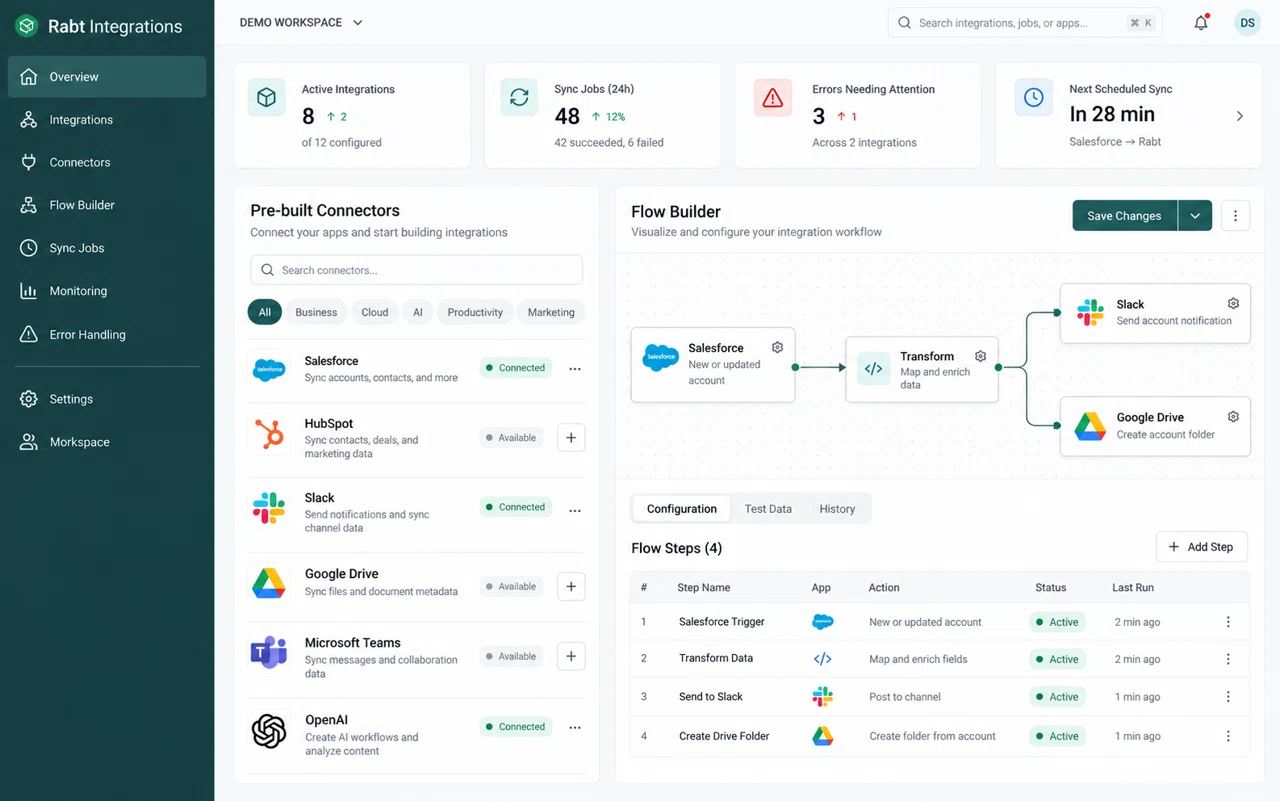The height and width of the screenshot is (801, 1280).
Task: Open the notifications bell
Action: [1201, 23]
